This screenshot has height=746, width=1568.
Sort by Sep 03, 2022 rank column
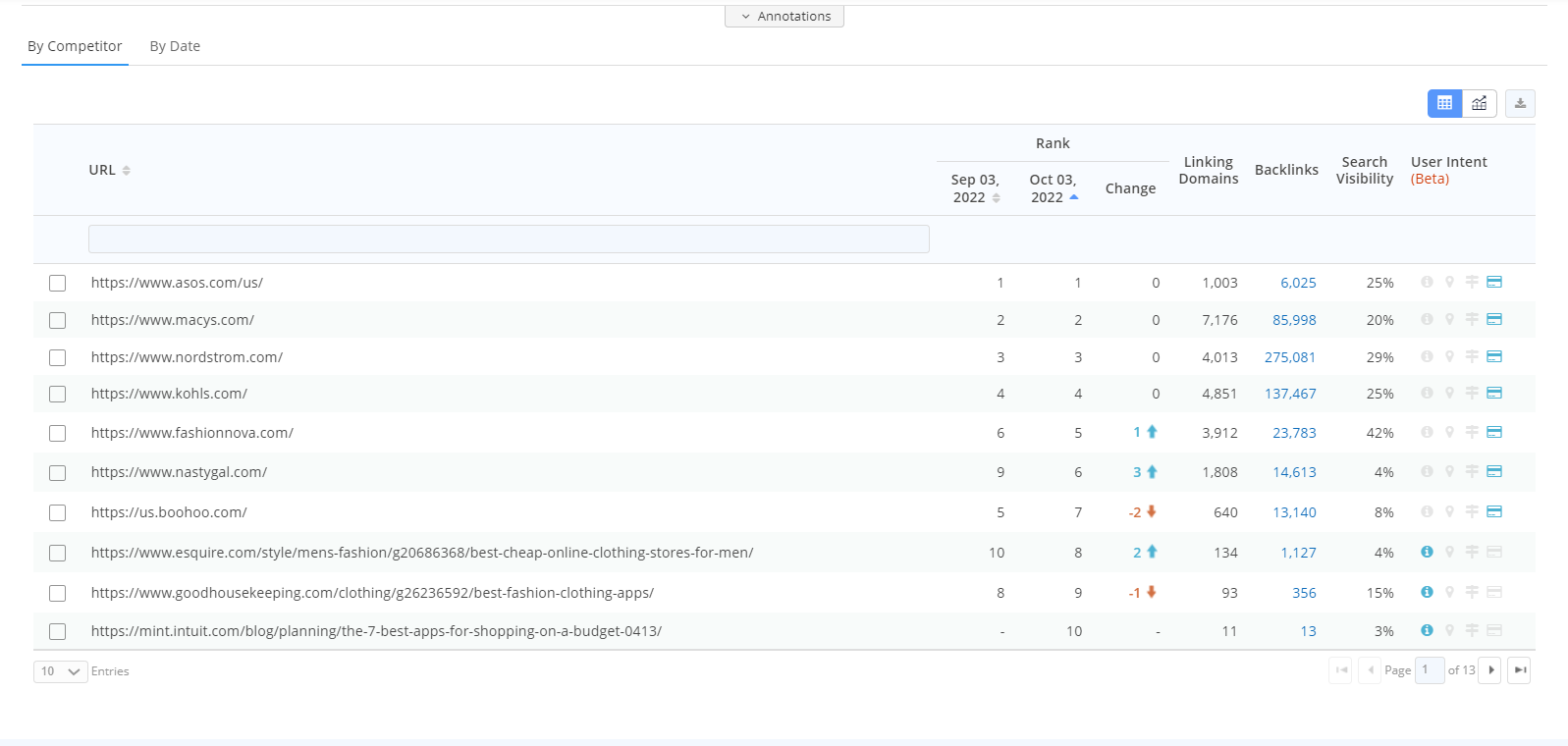pyautogui.click(x=975, y=188)
